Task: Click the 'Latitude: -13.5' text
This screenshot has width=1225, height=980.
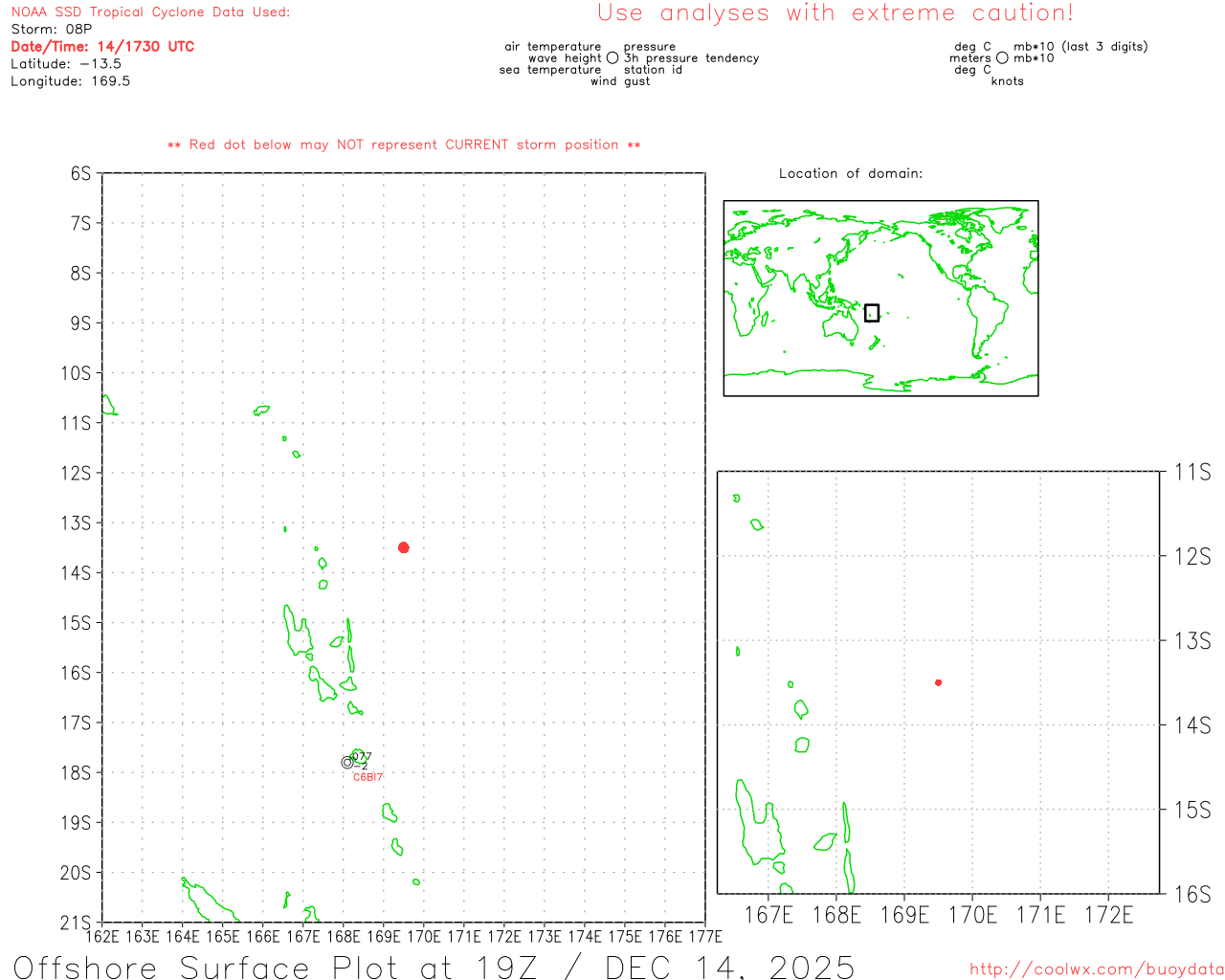Action: [x=66, y=64]
